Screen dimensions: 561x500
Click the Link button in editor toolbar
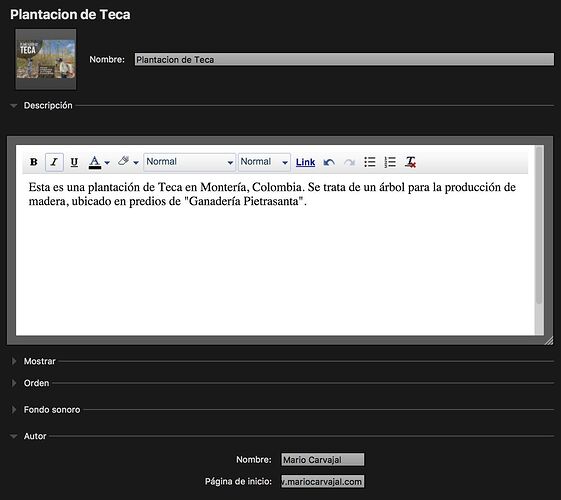click(305, 162)
